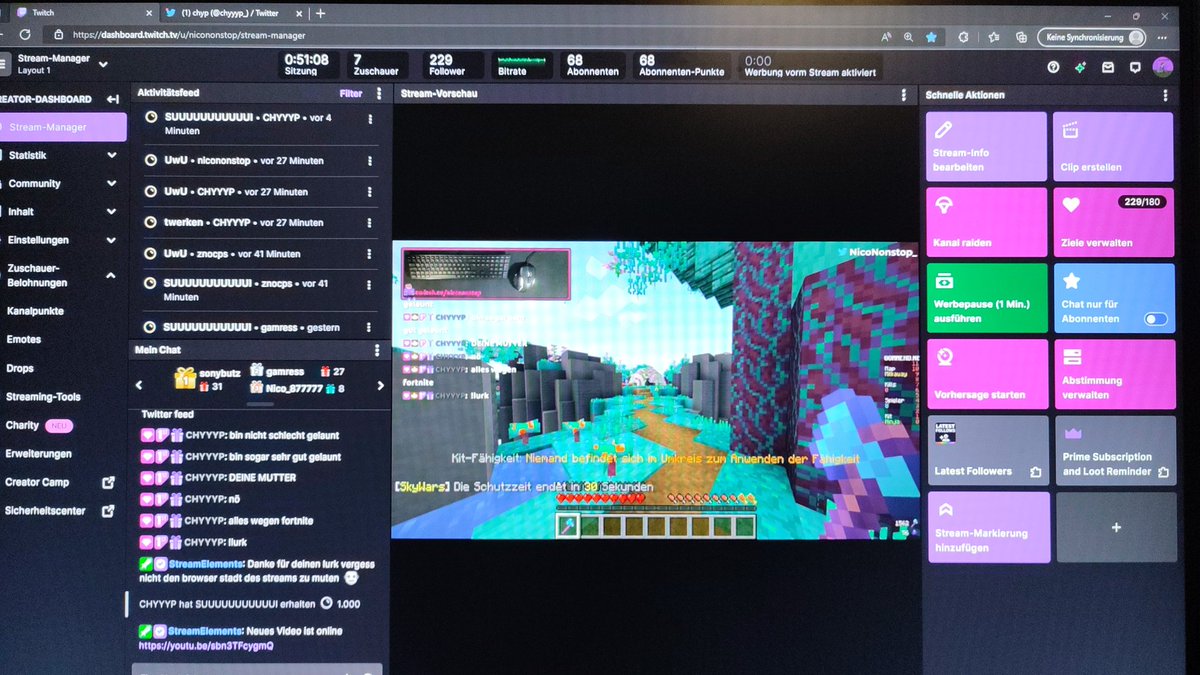Image resolution: width=1200 pixels, height=675 pixels.
Task: Collapse Zuschauer-Belohnungen sidebar section
Action: pyautogui.click(x=112, y=276)
